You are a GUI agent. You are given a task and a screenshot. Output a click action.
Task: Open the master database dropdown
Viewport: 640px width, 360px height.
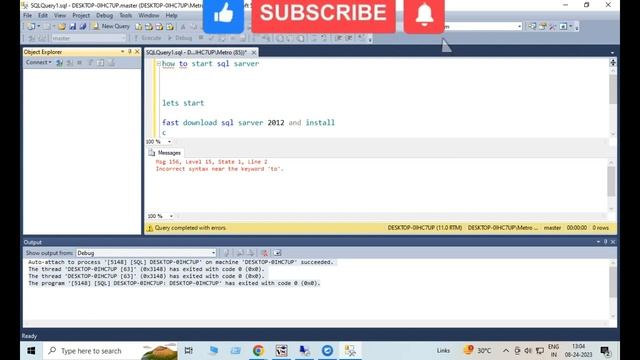coord(89,38)
